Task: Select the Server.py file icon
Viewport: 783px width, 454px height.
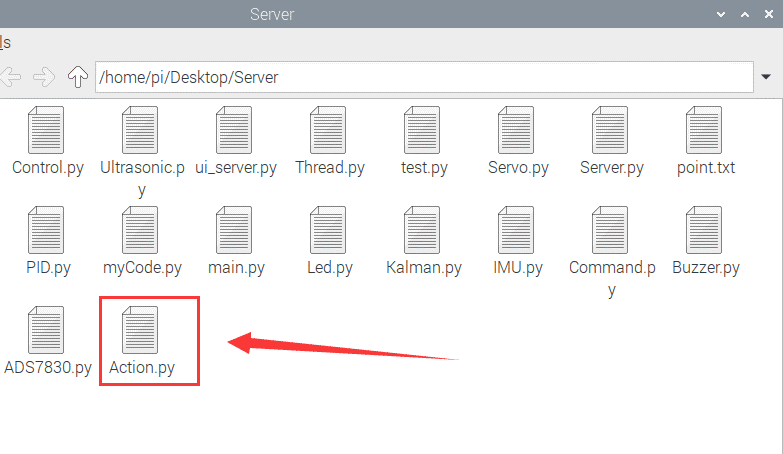Action: 610,130
